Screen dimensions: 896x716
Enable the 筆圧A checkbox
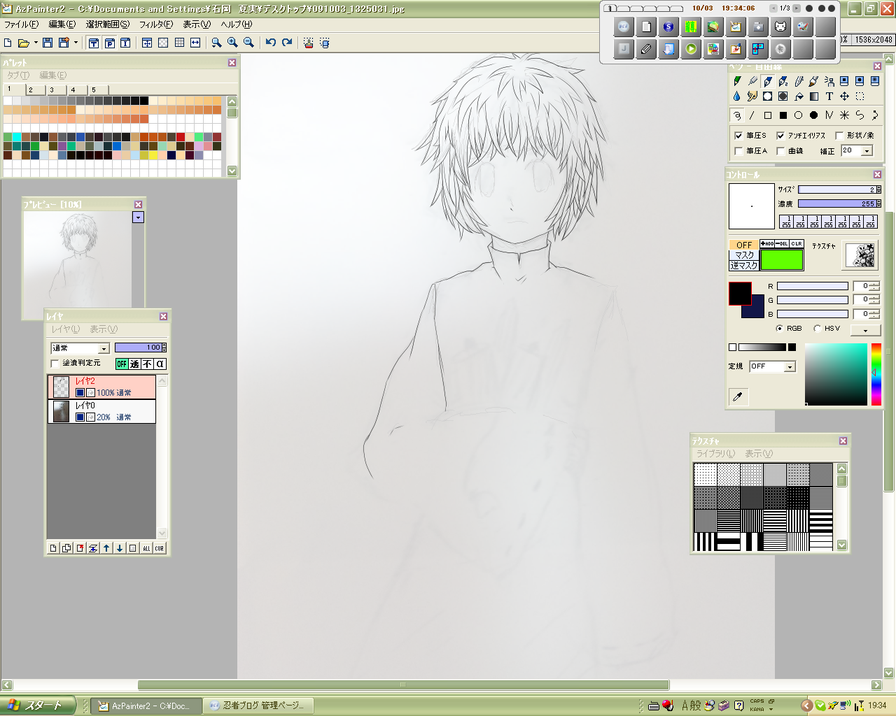point(738,151)
